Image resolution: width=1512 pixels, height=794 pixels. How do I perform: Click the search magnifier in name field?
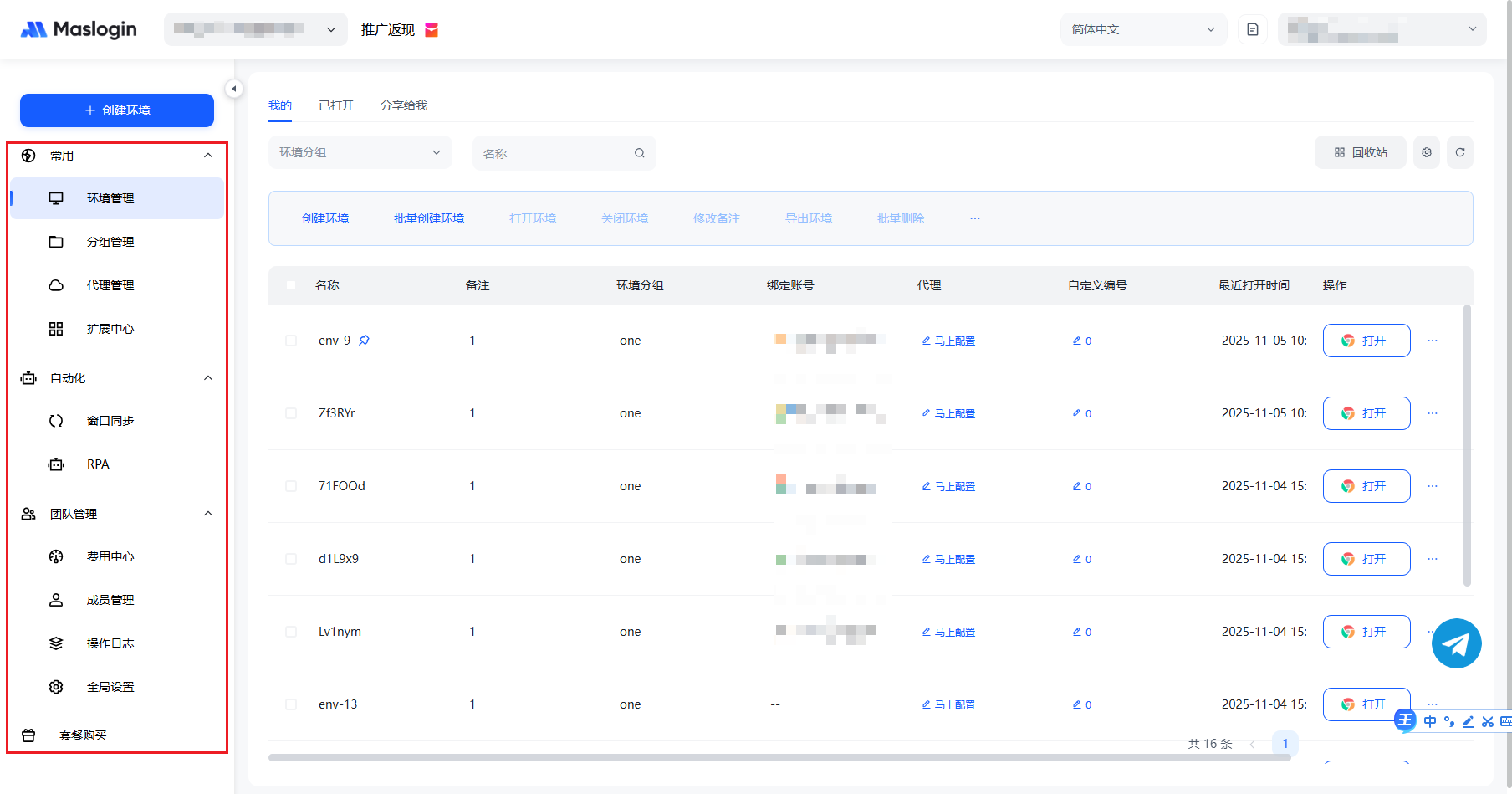pyautogui.click(x=639, y=153)
